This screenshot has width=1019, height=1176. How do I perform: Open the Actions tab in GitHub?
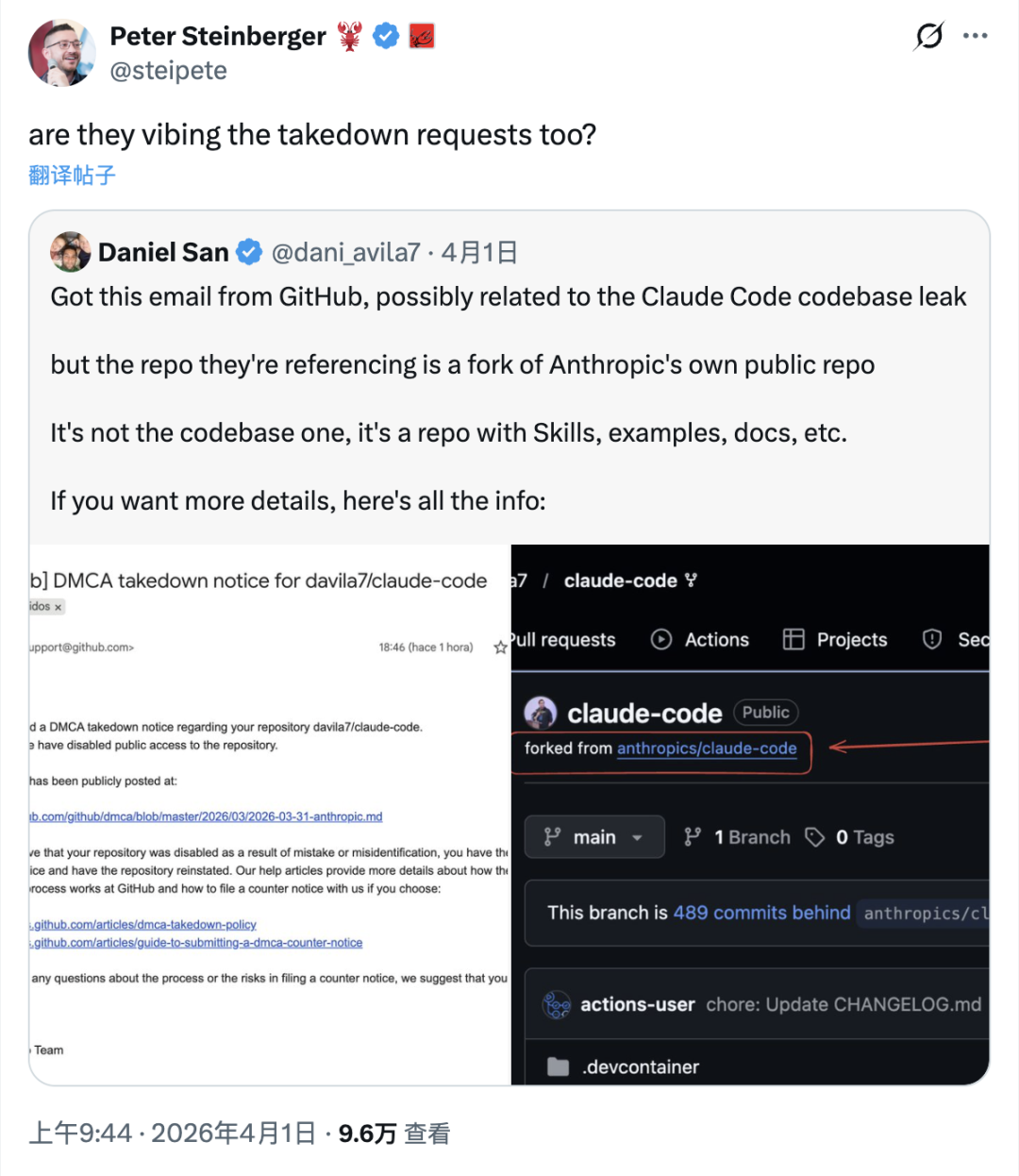pos(700,640)
